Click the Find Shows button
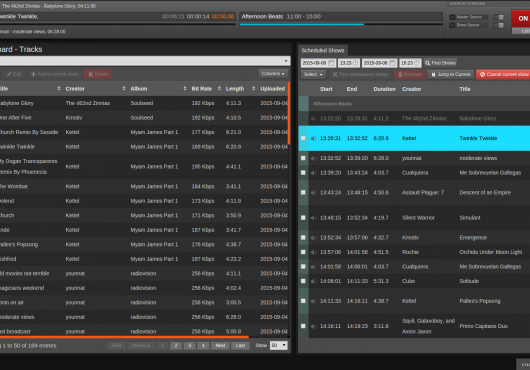 click(x=440, y=63)
